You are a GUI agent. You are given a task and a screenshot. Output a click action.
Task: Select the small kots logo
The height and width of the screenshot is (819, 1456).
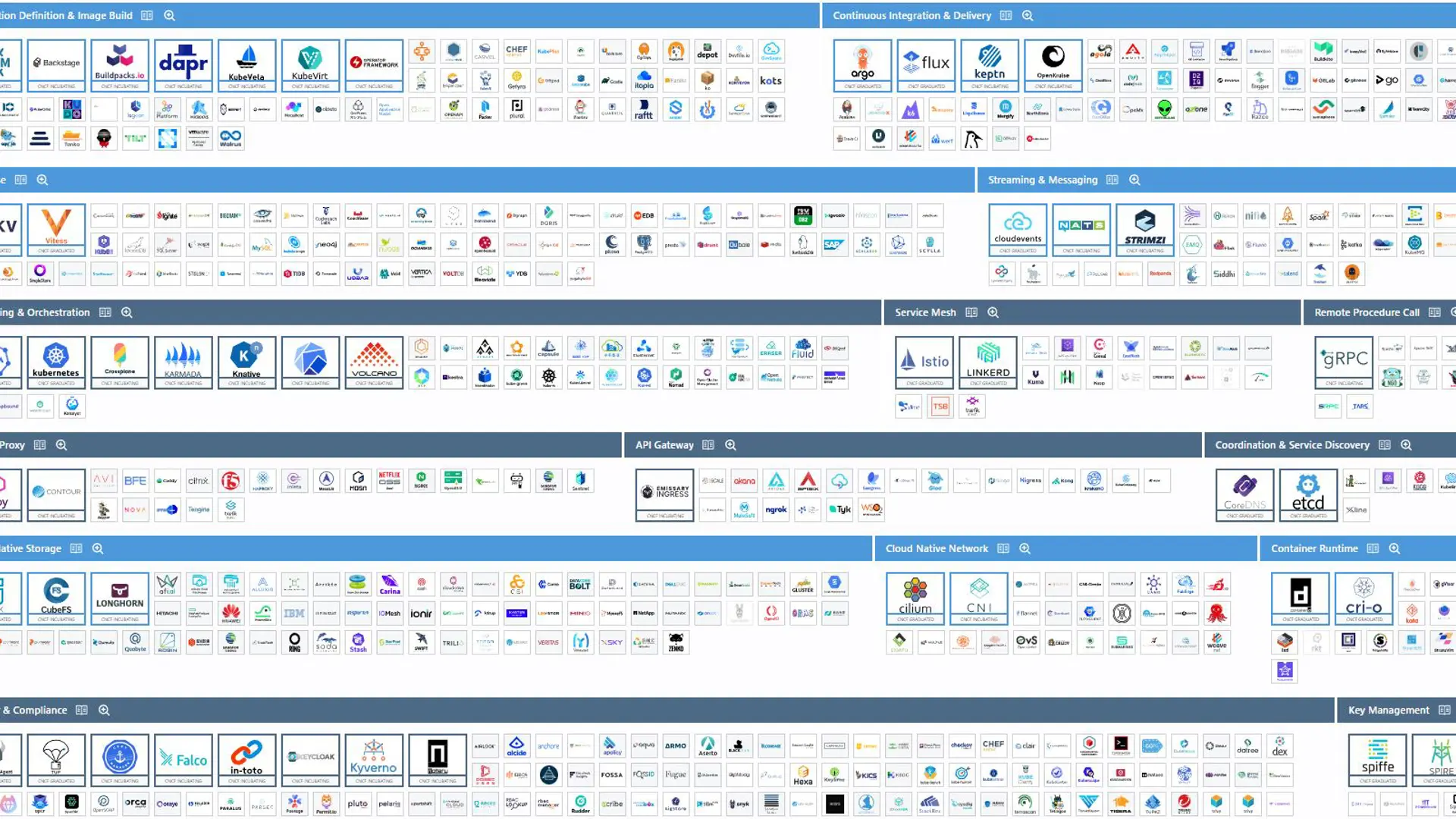(x=770, y=80)
